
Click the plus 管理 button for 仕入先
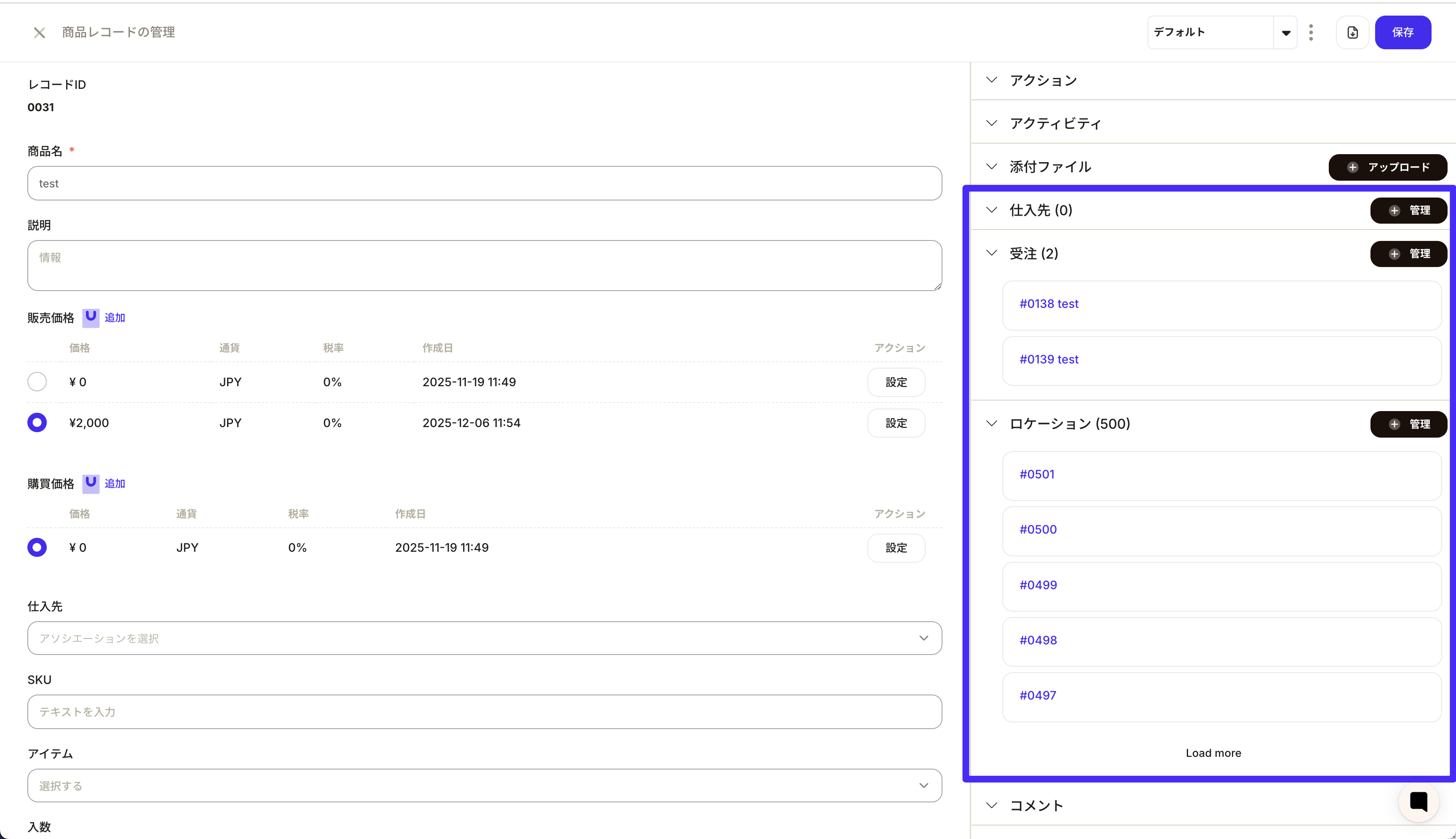coord(1408,210)
